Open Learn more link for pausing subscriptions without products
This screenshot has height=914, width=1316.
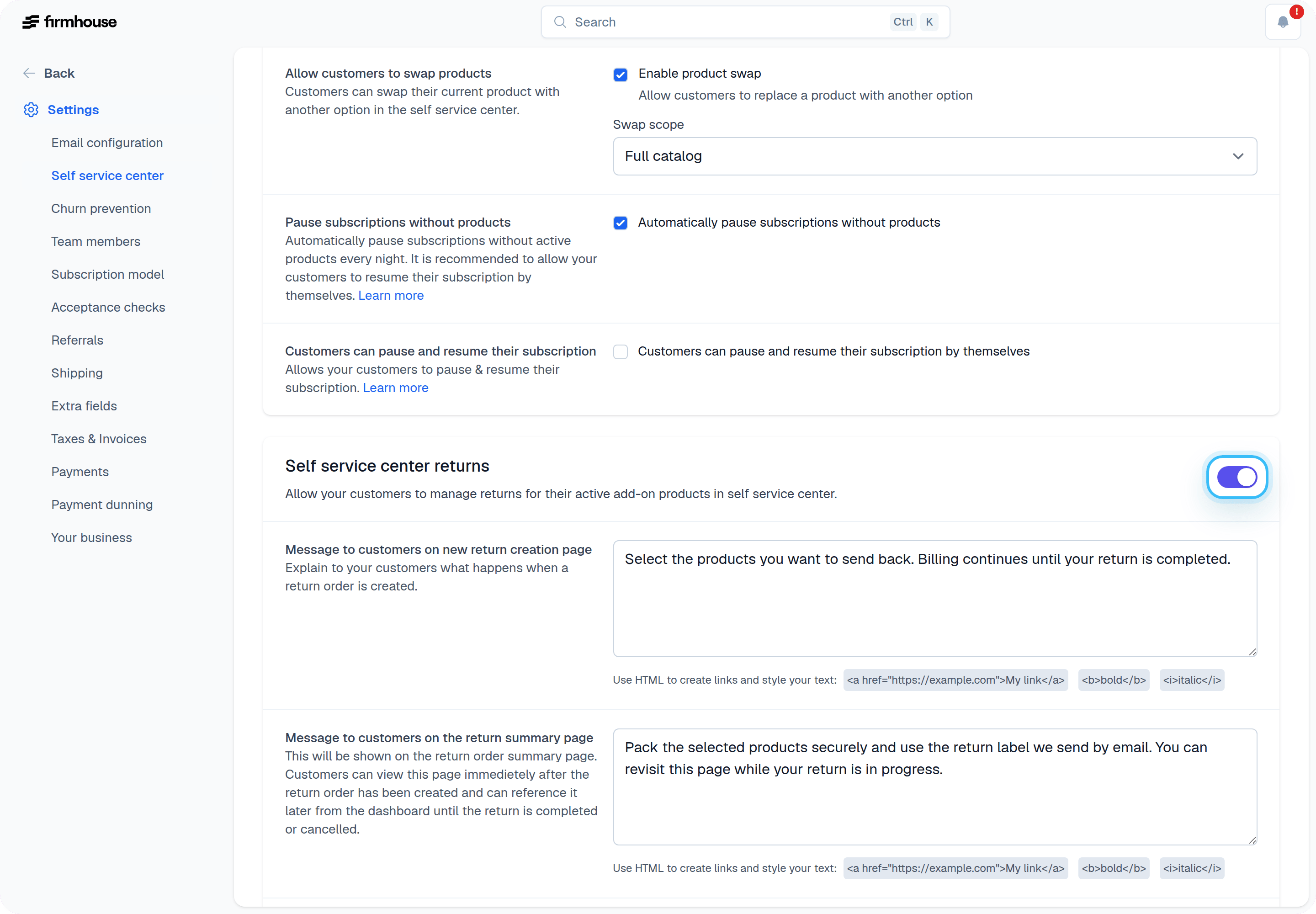391,296
